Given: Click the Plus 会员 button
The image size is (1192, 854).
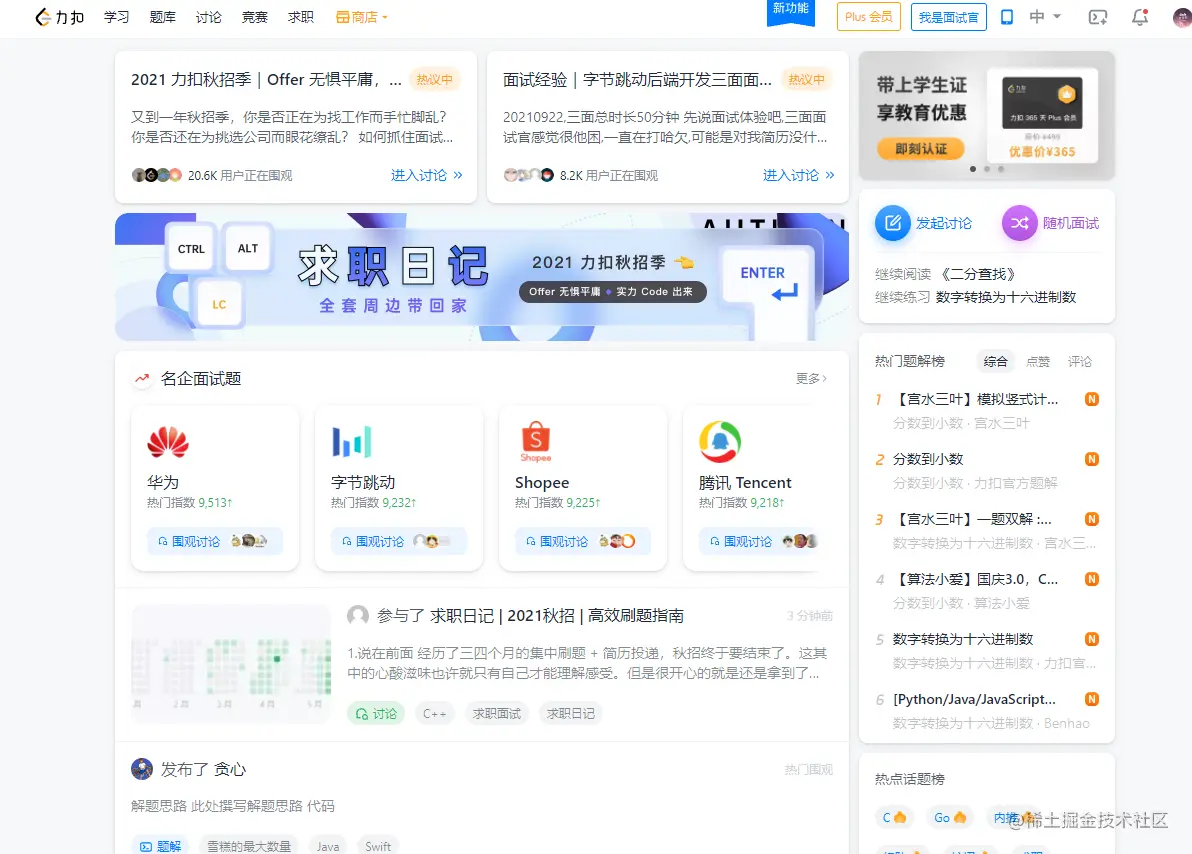Looking at the screenshot, I should [868, 17].
